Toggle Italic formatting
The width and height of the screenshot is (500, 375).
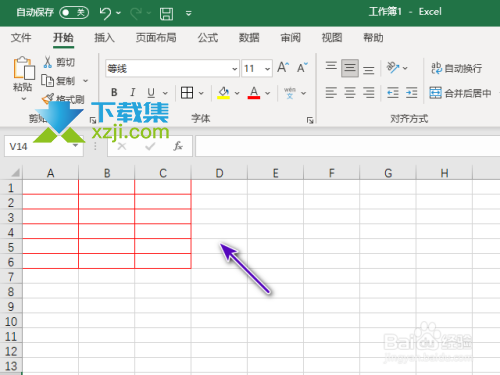133,92
